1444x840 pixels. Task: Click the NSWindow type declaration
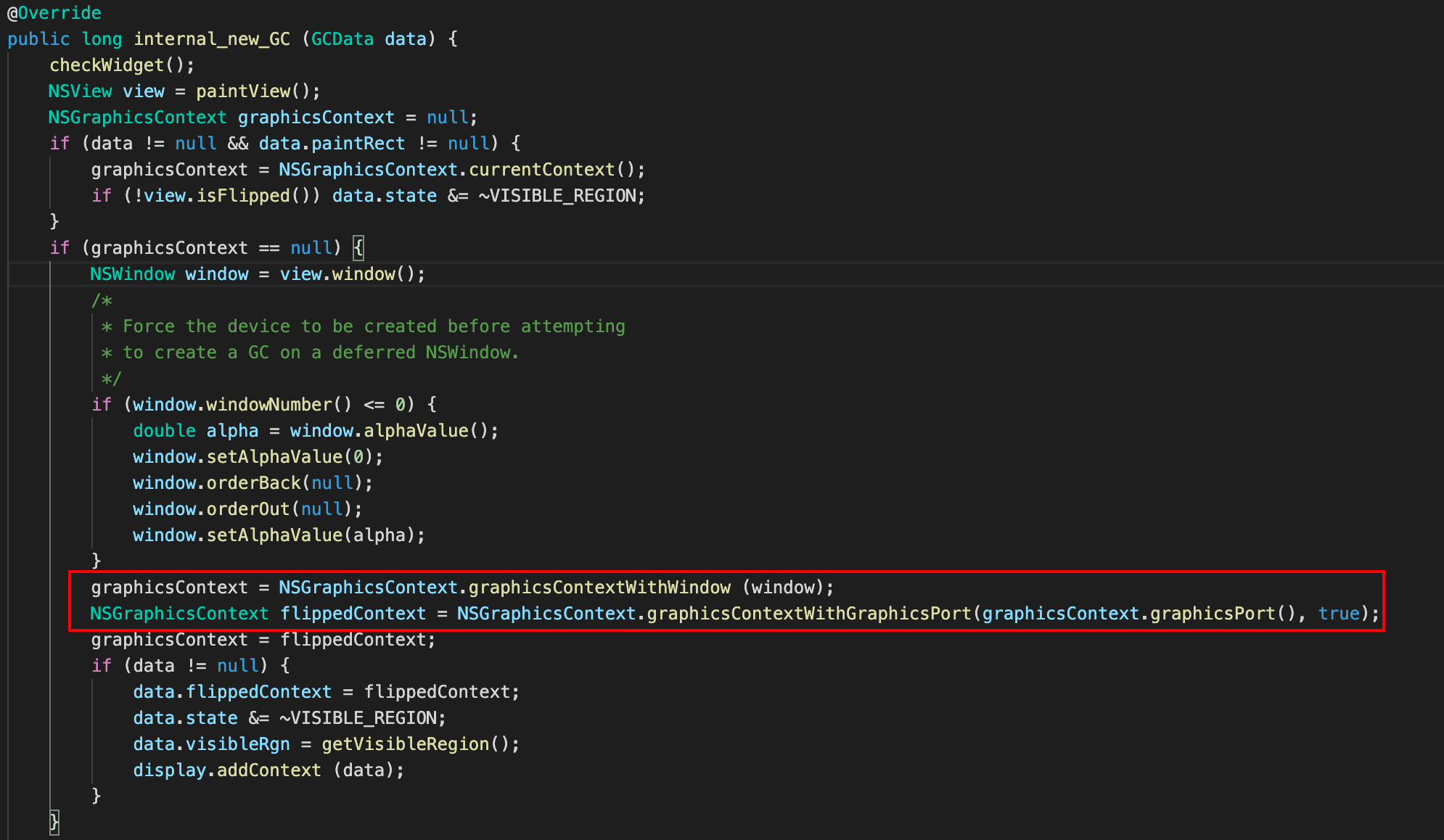tap(132, 274)
